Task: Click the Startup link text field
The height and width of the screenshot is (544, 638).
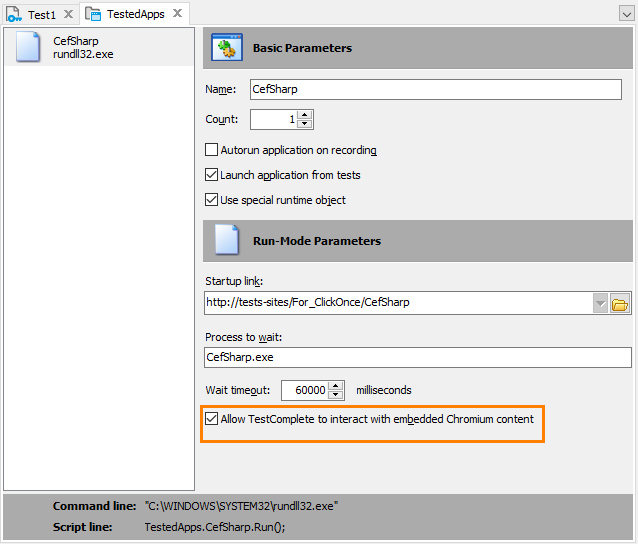Action: pyautogui.click(x=398, y=303)
